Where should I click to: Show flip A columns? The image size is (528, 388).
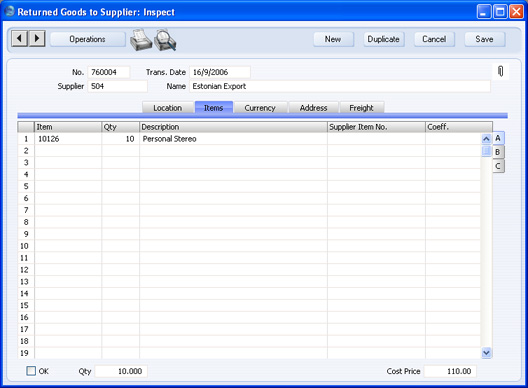[498, 138]
